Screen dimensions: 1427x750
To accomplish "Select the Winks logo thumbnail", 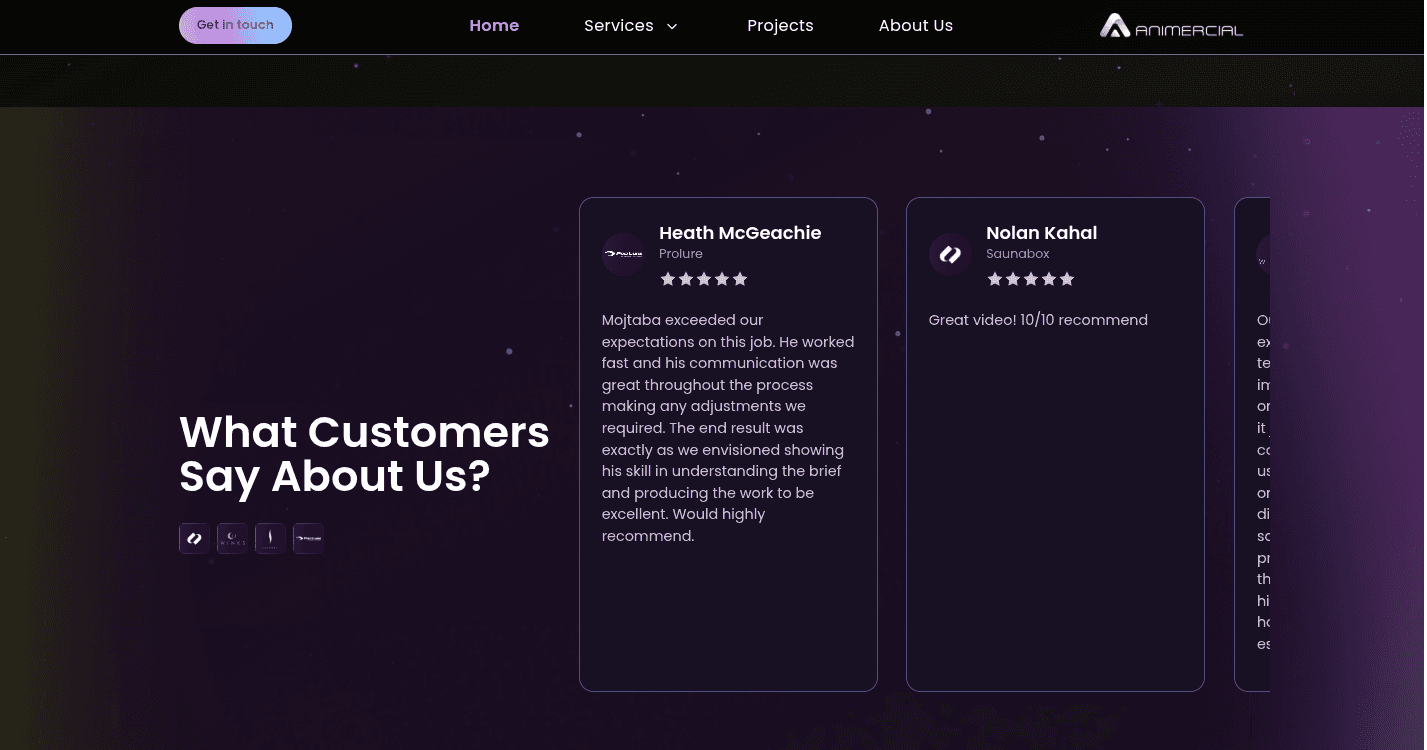I will tap(232, 538).
